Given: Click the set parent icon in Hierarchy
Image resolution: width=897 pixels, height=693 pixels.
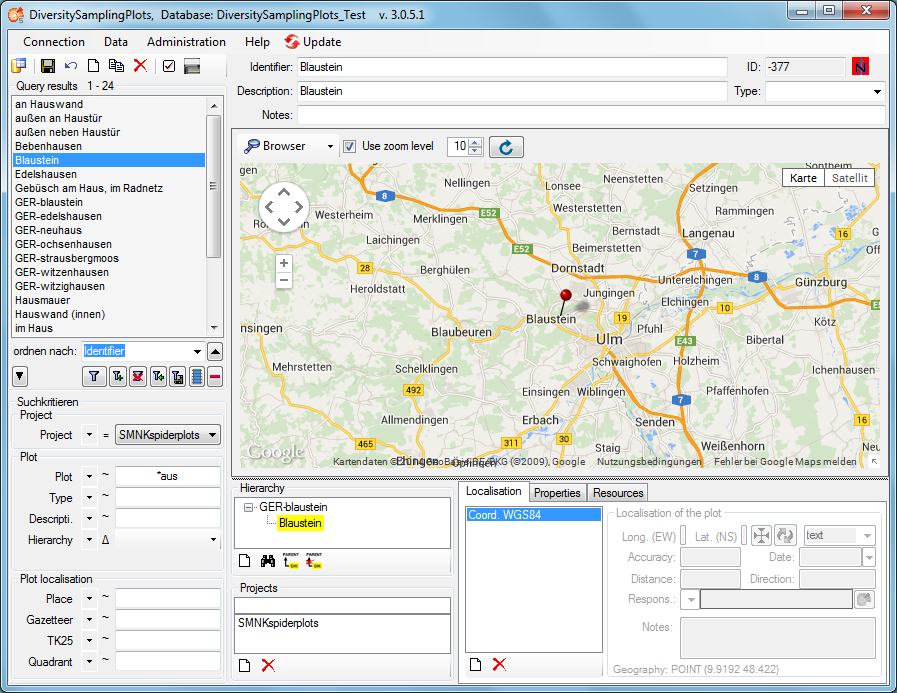Looking at the screenshot, I should click(x=291, y=560).
